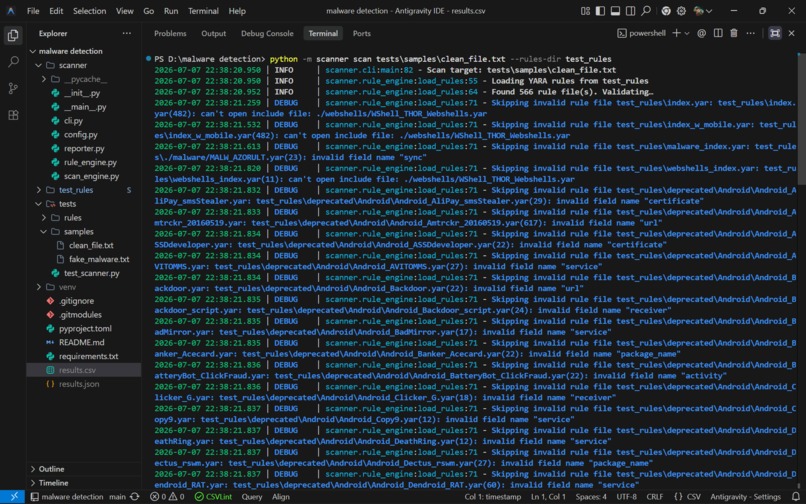Open the File menu

coord(33,11)
